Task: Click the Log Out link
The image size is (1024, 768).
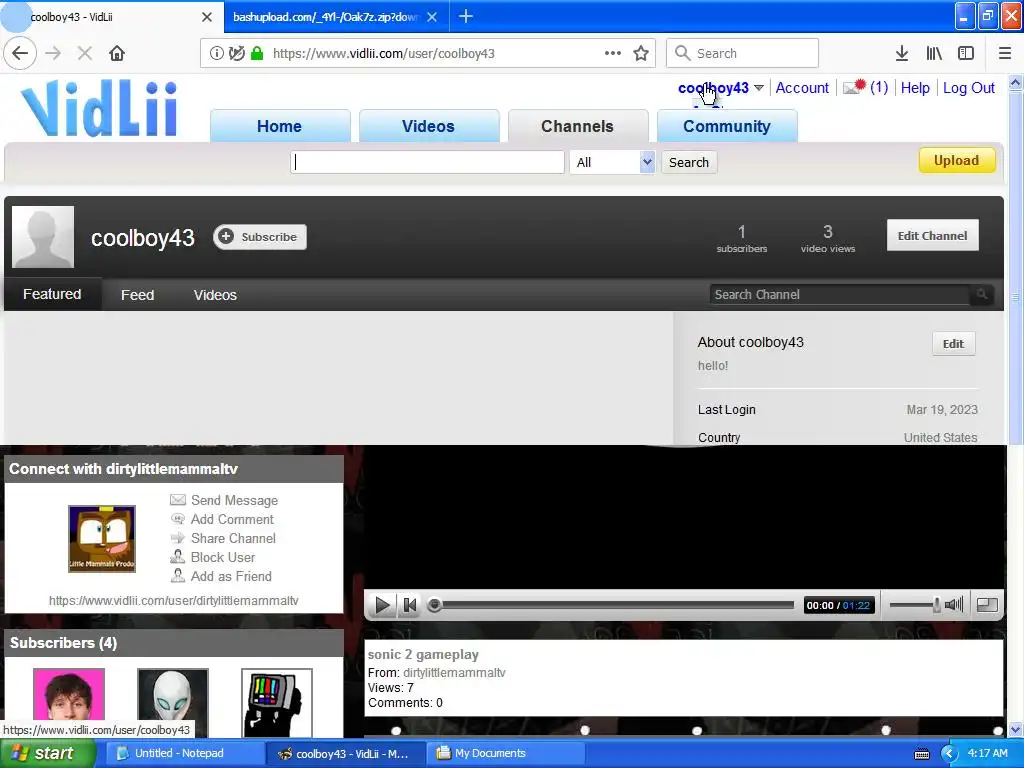Action: pos(968,88)
